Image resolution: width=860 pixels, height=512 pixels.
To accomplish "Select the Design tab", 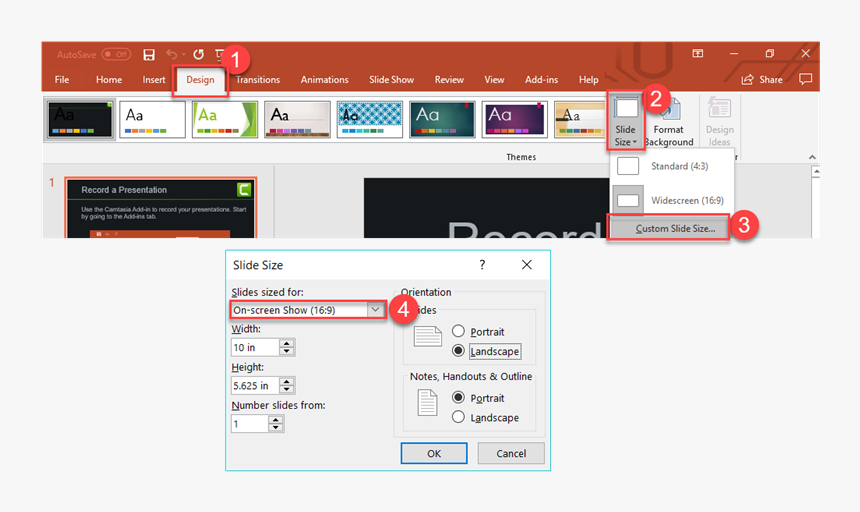I will click(x=200, y=80).
